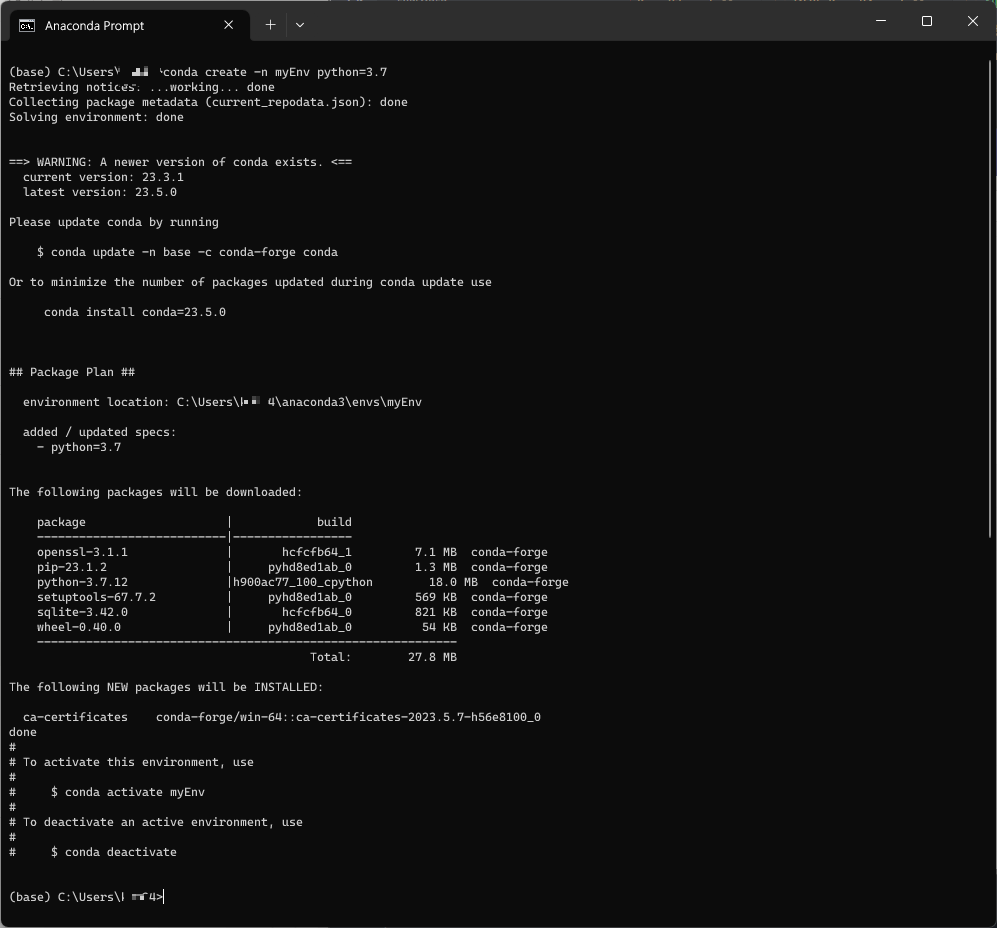Screen dimensions: 997x928
Task: Click the 'WARNING: A newer version of conda exists' line
Action: pos(181,162)
